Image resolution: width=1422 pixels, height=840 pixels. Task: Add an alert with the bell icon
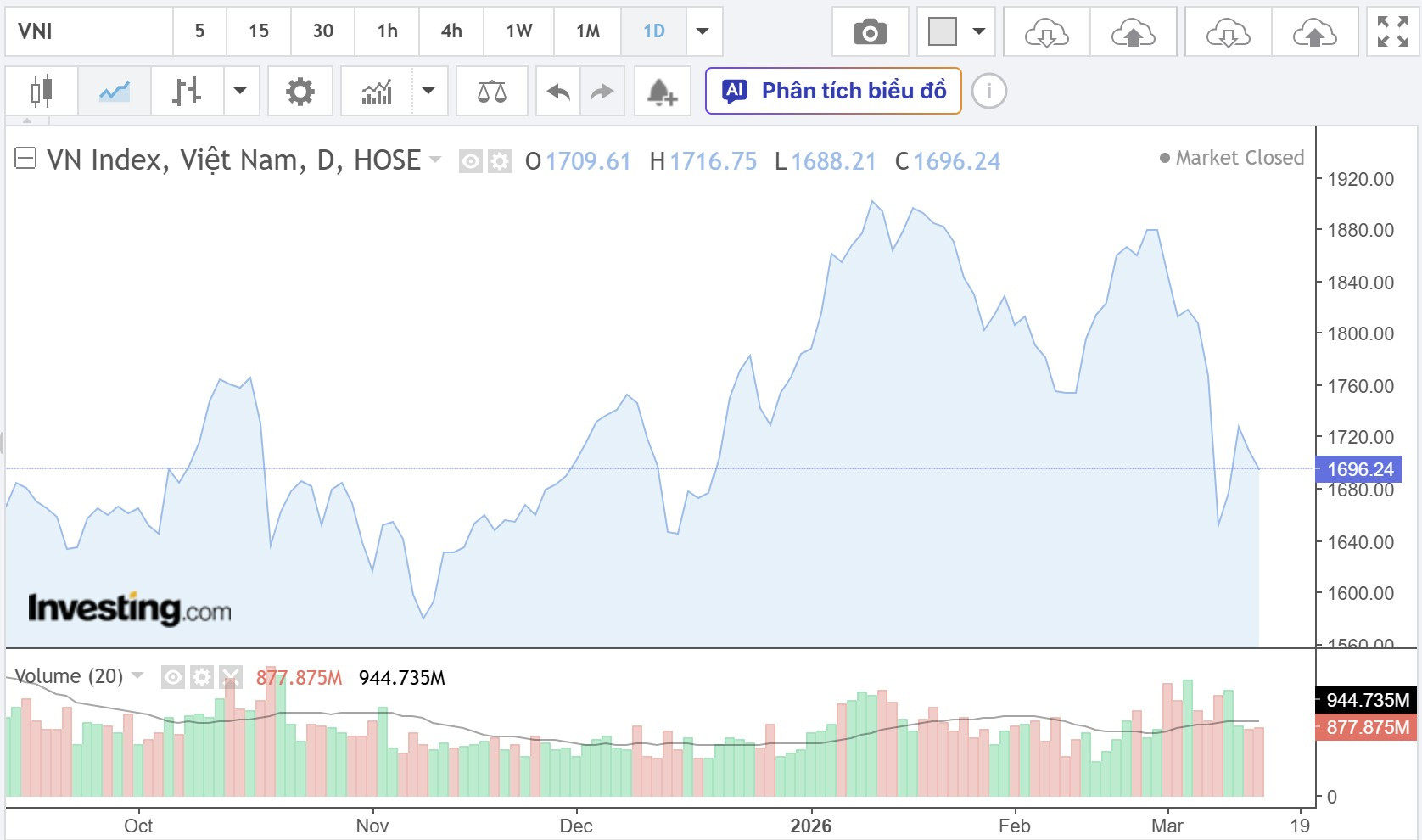(x=661, y=91)
